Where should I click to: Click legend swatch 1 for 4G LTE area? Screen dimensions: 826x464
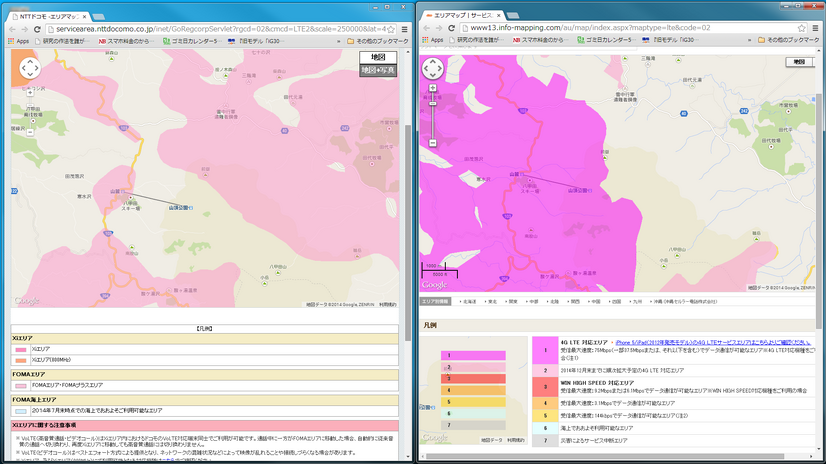(x=545, y=350)
